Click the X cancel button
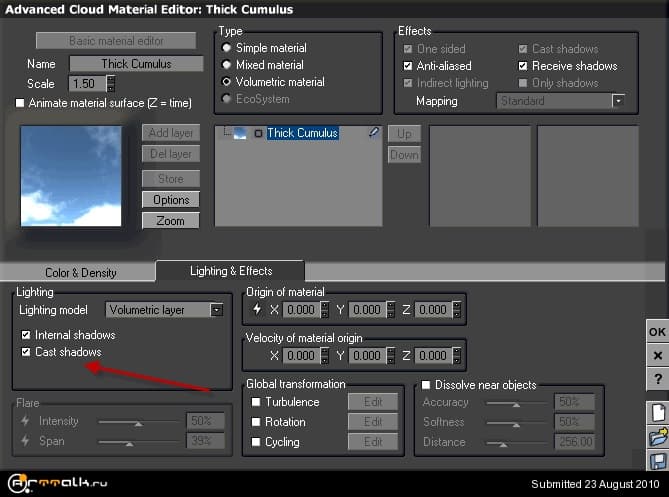 point(657,355)
